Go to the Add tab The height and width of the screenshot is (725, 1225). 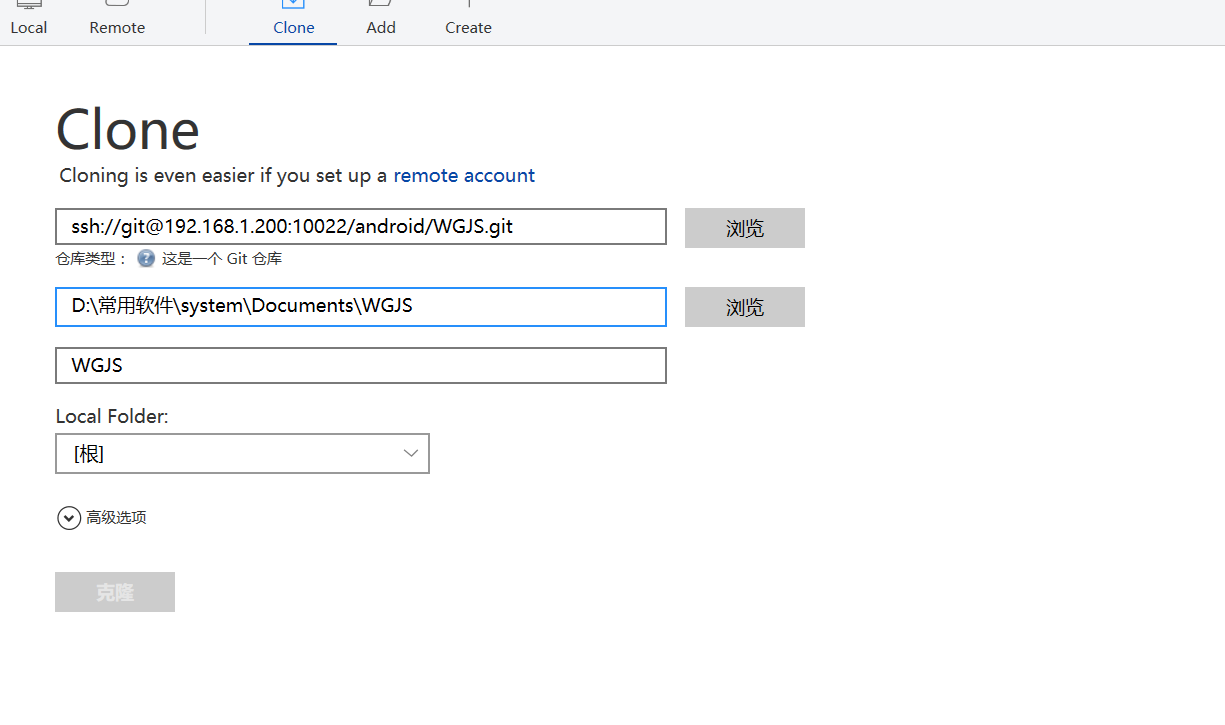coord(381,19)
